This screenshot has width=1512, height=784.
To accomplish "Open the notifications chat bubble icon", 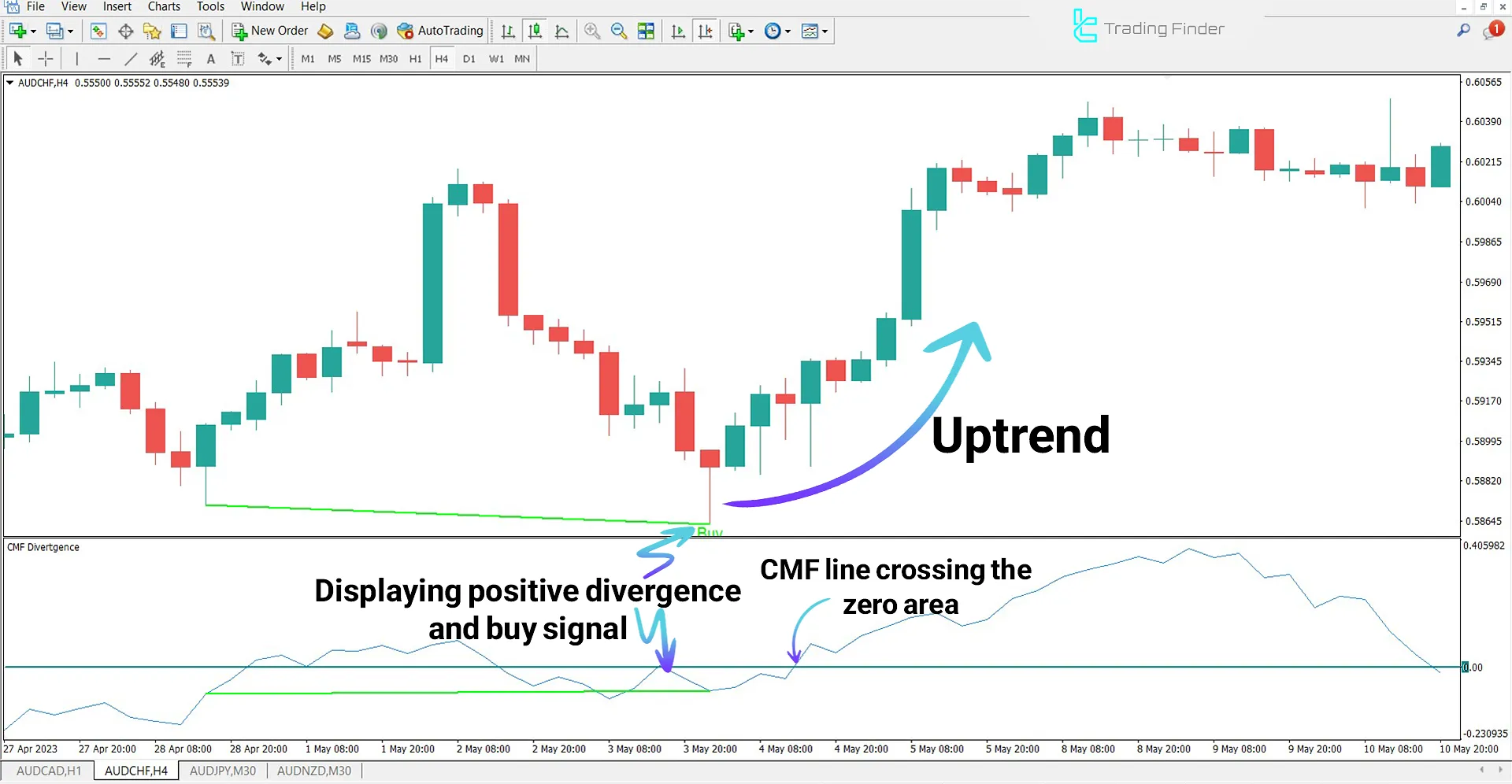I will pyautogui.click(x=1492, y=31).
